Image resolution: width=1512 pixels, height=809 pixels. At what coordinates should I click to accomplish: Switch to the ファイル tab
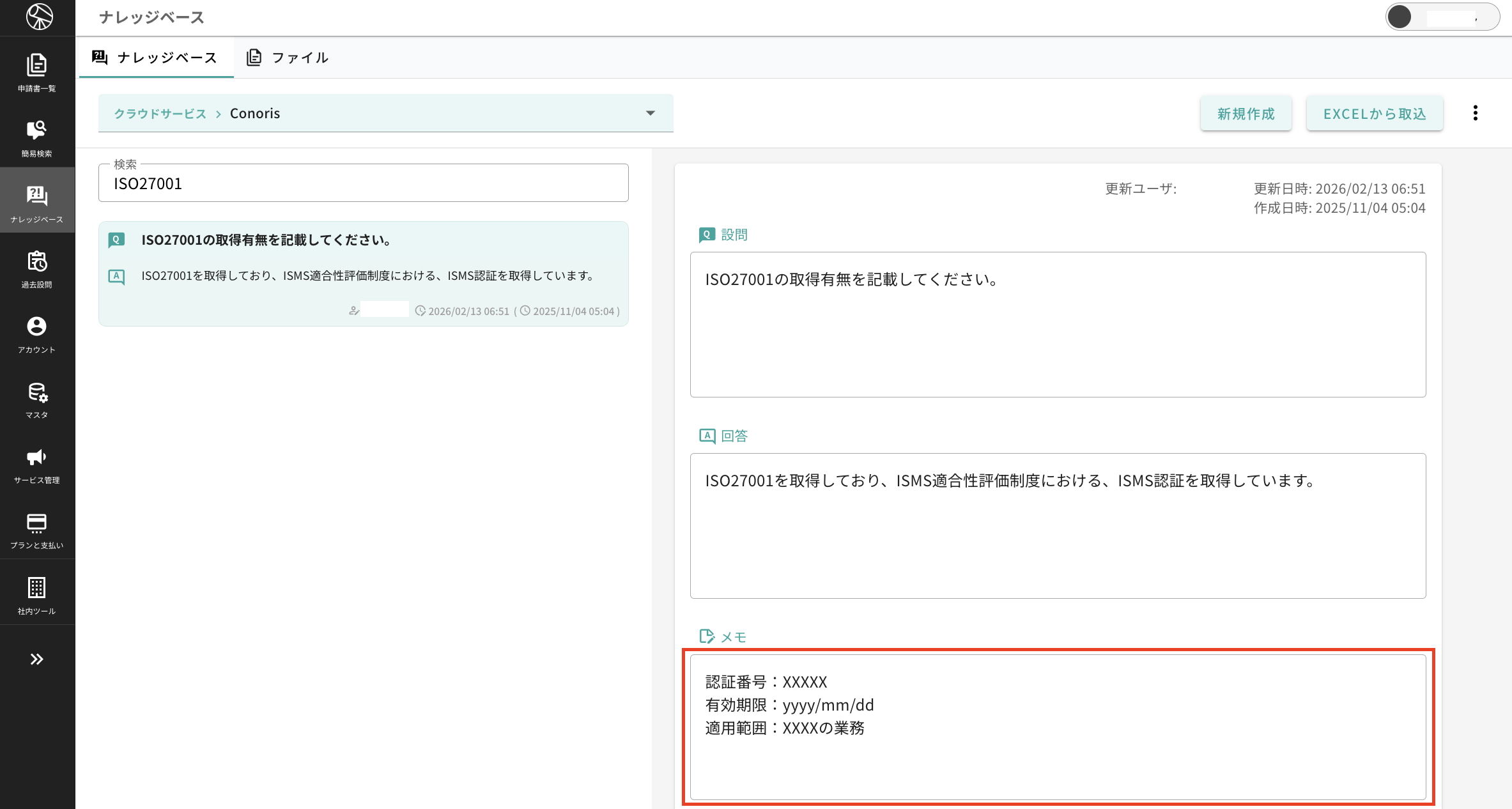coord(288,58)
